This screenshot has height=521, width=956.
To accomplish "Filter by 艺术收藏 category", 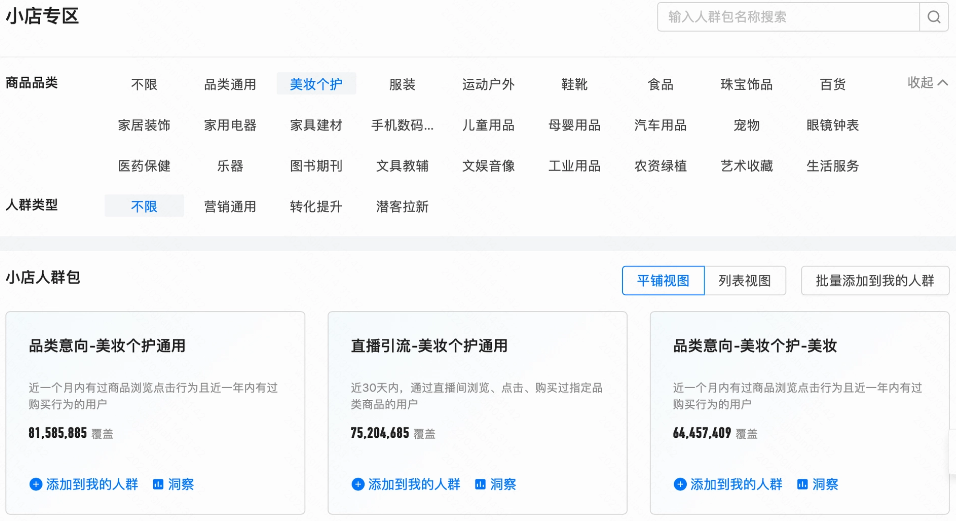I will 746,166.
